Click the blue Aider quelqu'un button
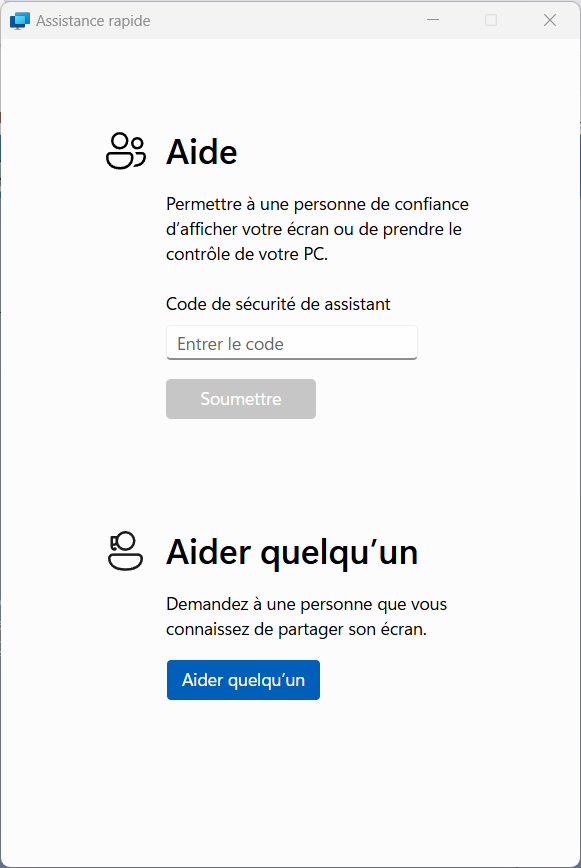 (x=243, y=680)
